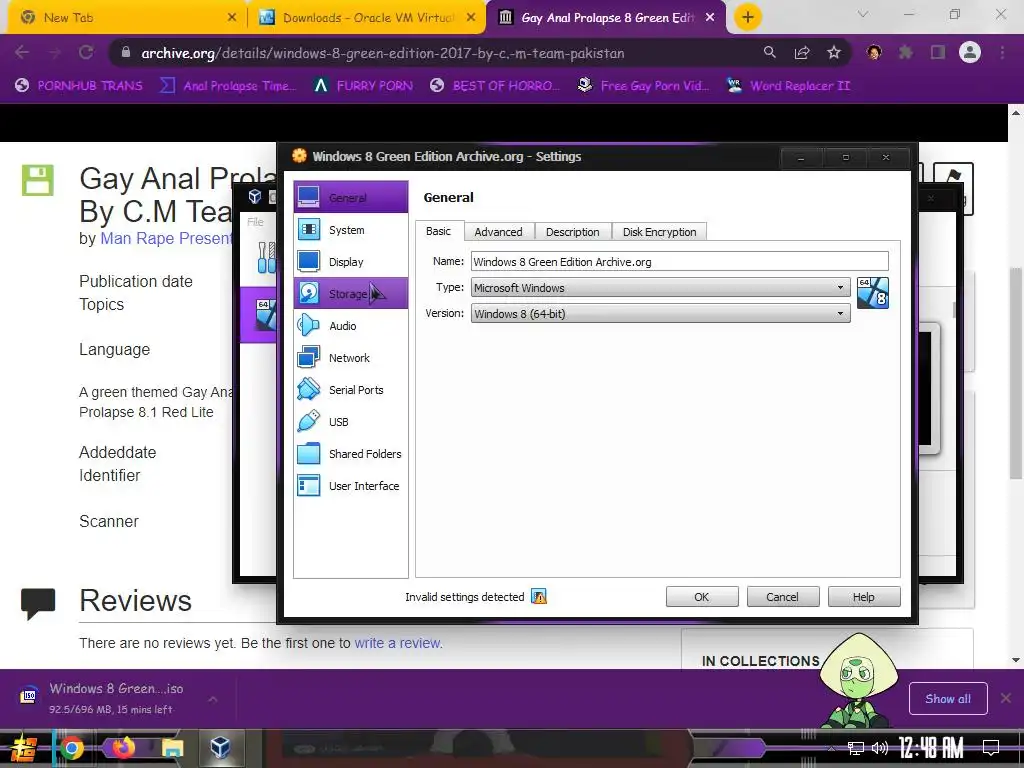1024x768 pixels.
Task: Click the browser reload button
Action: (x=86, y=53)
